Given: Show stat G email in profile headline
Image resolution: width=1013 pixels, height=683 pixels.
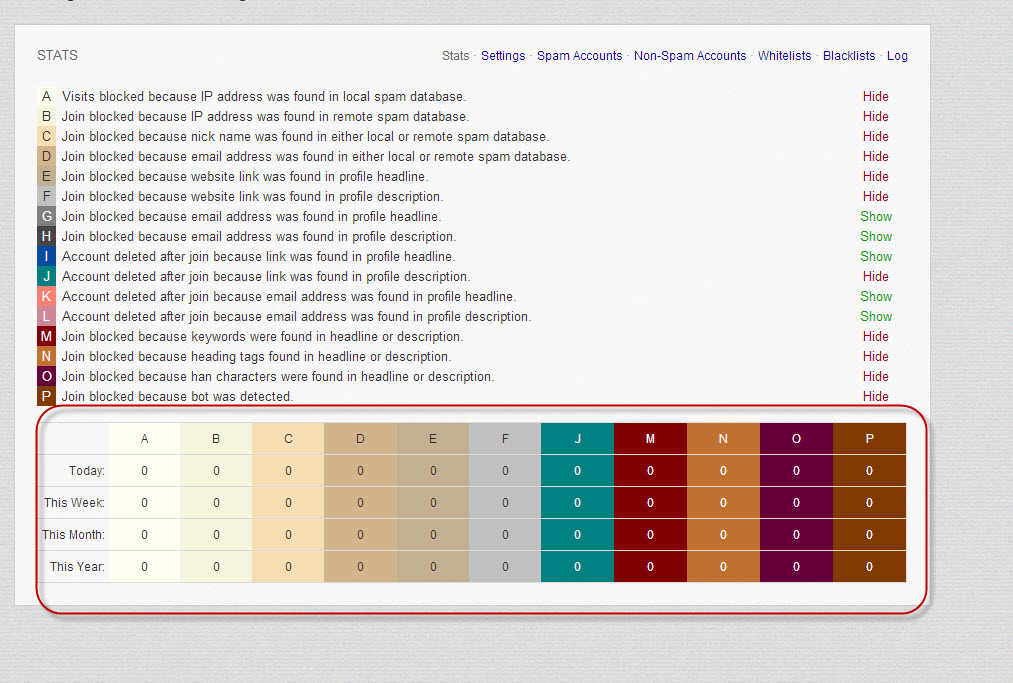Looking at the screenshot, I should 875,217.
